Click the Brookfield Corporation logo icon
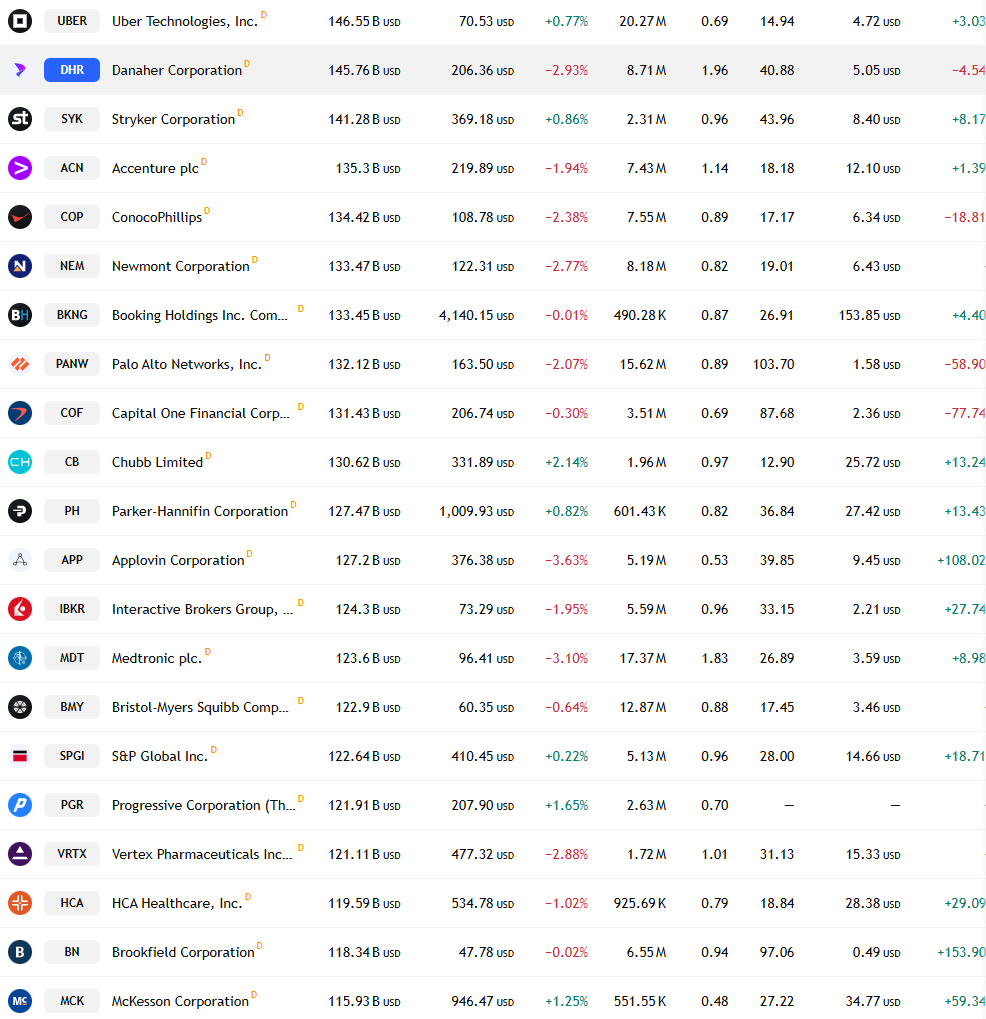 (20, 952)
